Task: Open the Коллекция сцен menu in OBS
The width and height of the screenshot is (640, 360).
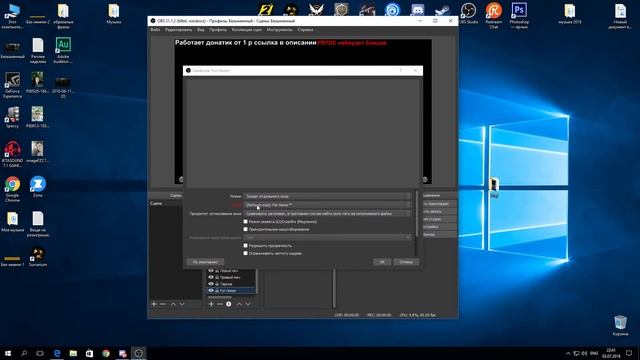Action: pyautogui.click(x=247, y=30)
